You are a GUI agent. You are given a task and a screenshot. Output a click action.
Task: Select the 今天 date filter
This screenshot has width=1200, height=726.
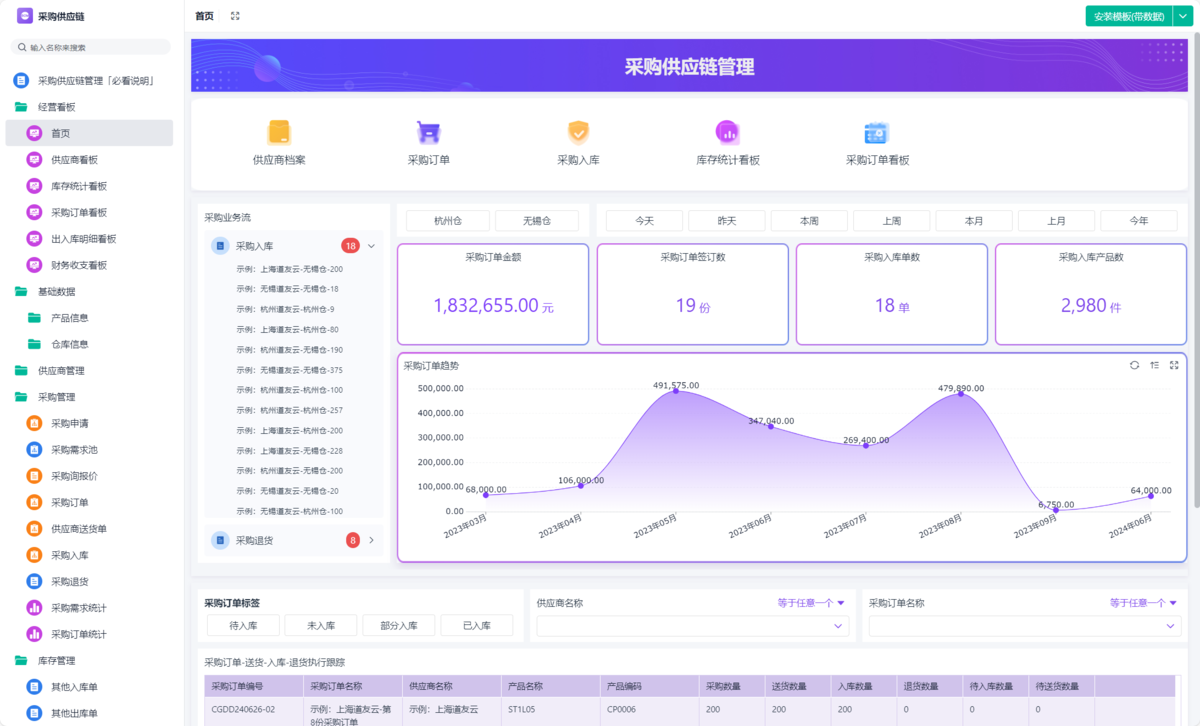point(644,220)
